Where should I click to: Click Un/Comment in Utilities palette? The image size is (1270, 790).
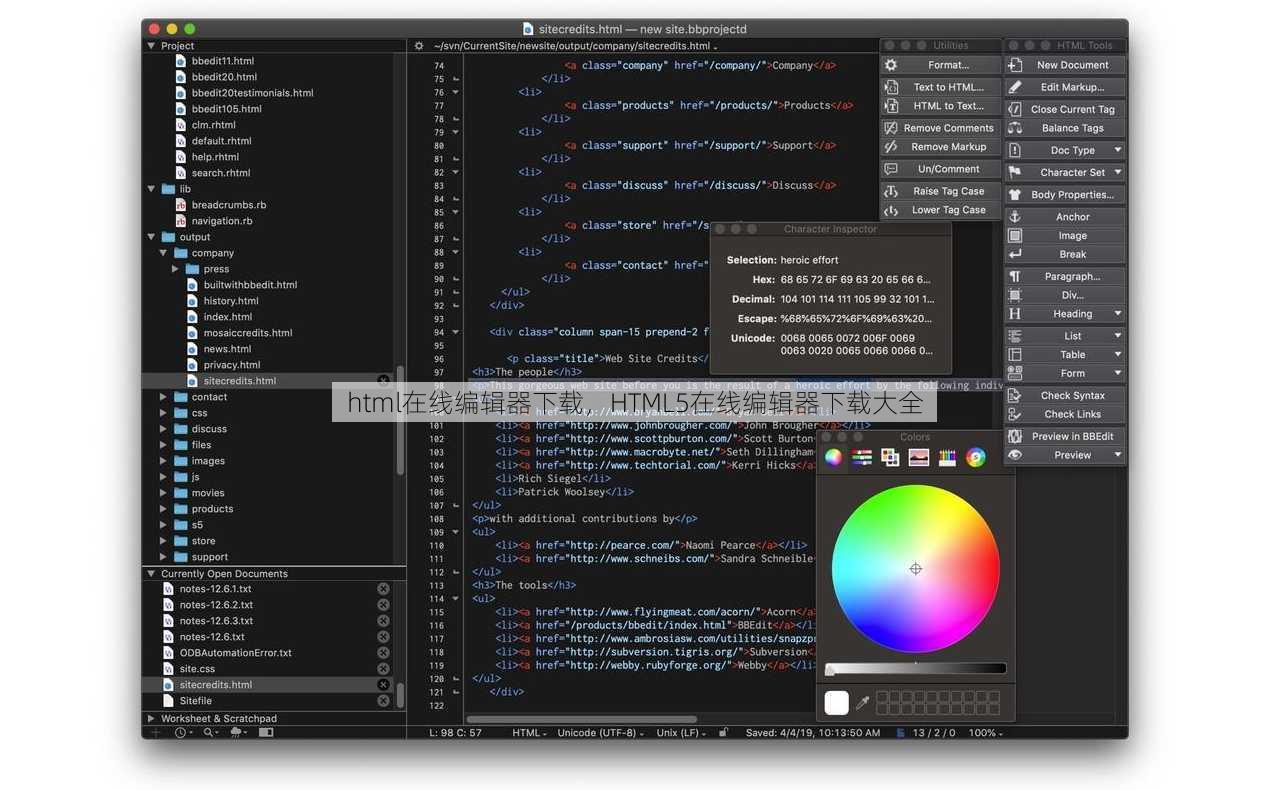[940, 169]
